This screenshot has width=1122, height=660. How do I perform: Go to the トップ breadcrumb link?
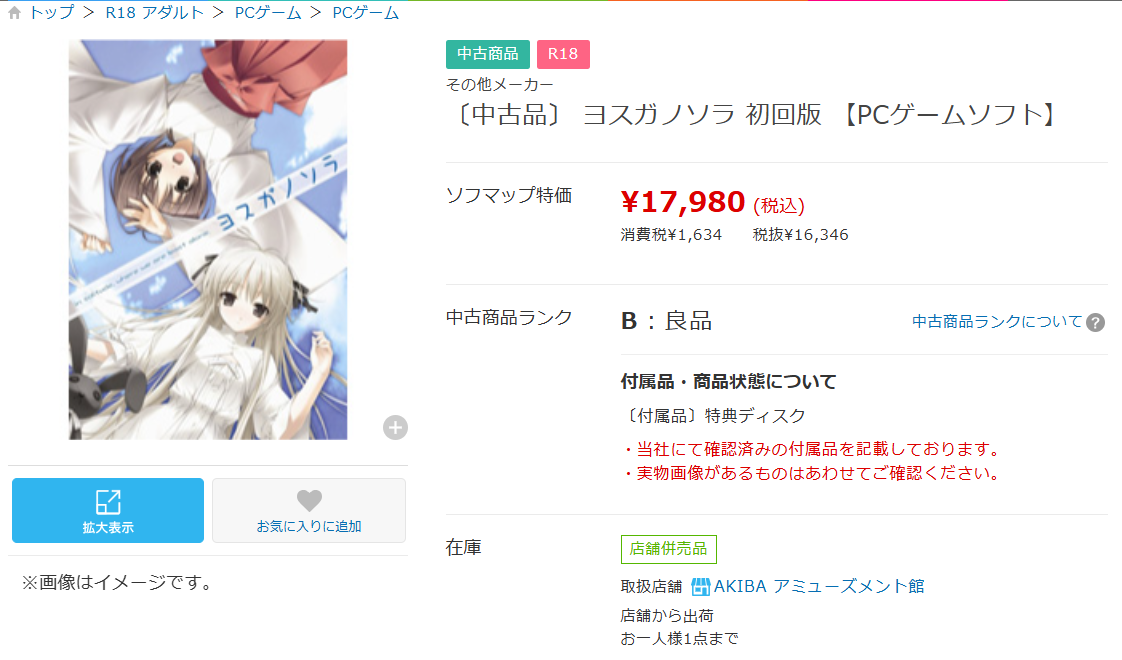(52, 13)
